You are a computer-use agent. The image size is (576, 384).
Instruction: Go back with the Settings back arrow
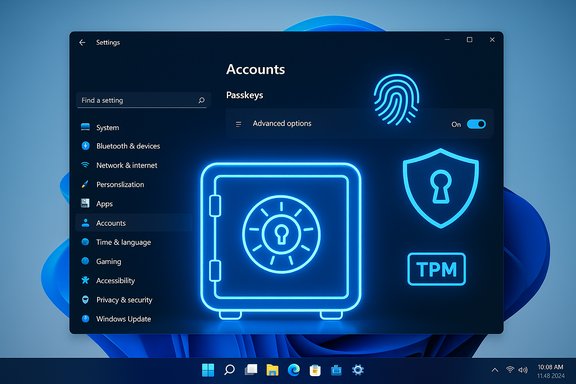click(x=82, y=43)
